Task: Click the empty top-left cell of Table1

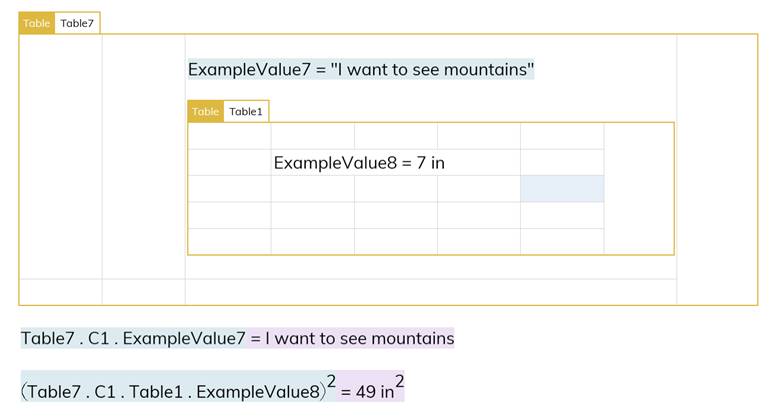Action: click(x=229, y=136)
